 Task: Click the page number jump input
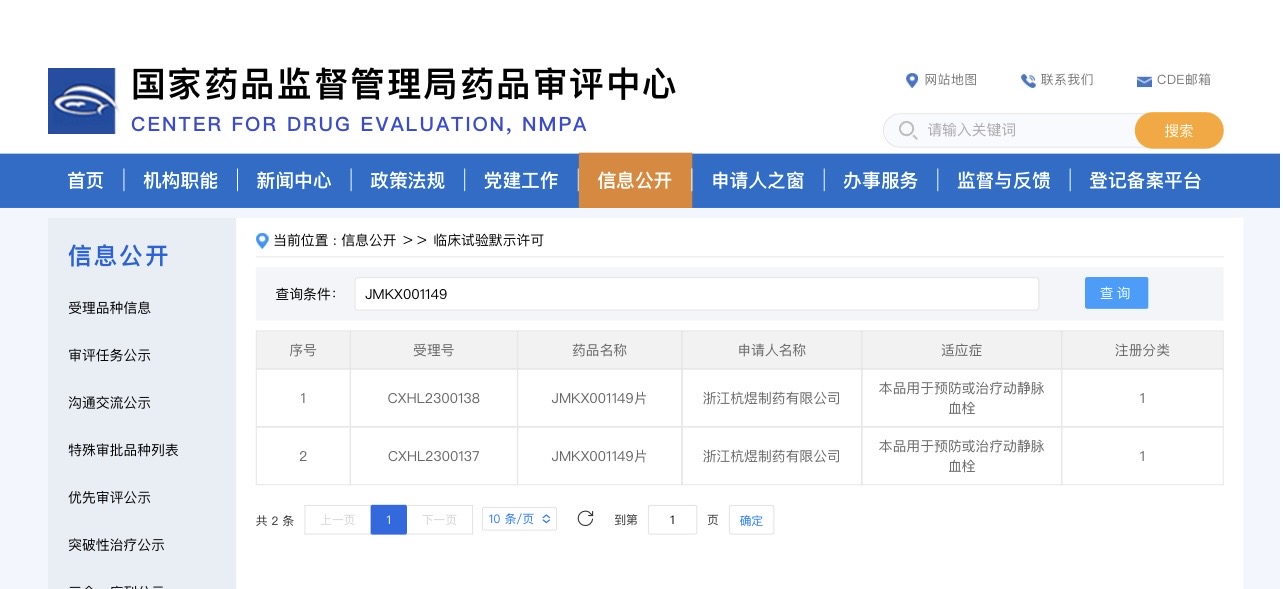click(x=672, y=520)
